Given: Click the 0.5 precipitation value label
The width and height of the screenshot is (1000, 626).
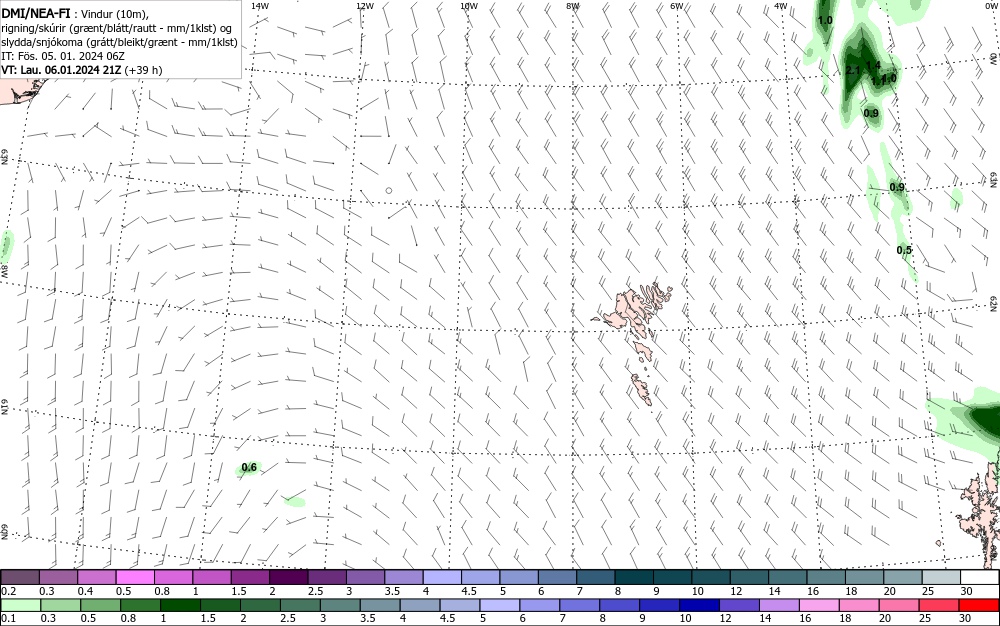Looking at the screenshot, I should point(904,250).
